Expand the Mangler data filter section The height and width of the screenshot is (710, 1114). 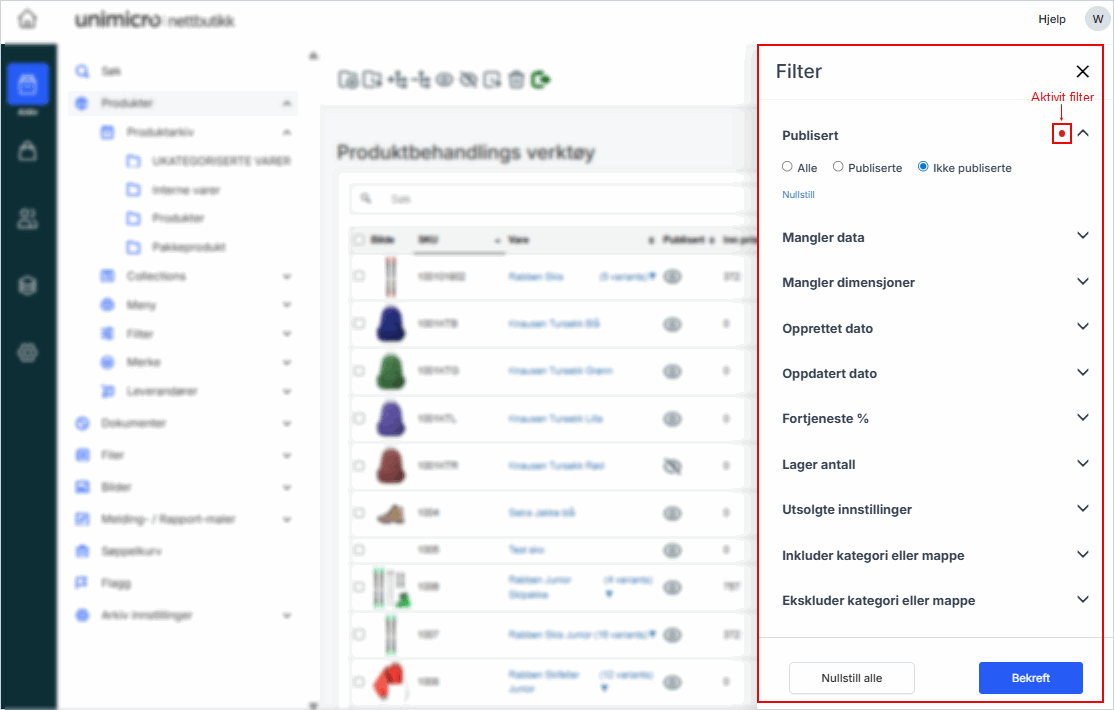click(x=1082, y=237)
